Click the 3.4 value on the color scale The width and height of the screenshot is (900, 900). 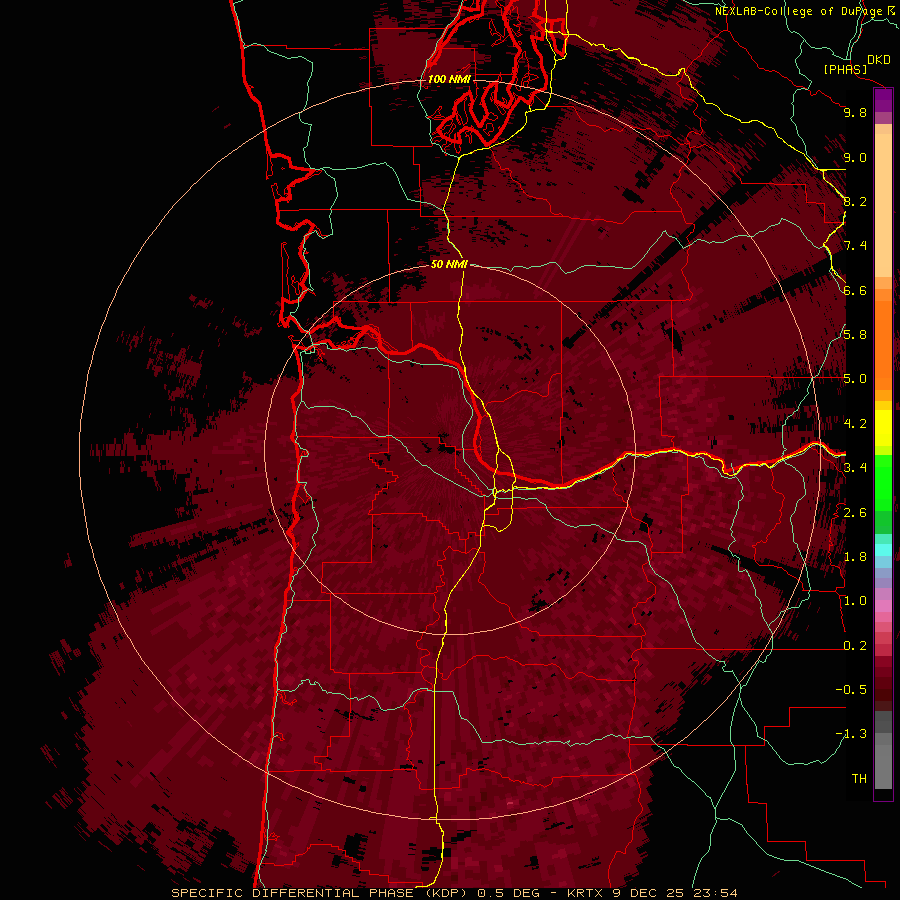tap(855, 468)
